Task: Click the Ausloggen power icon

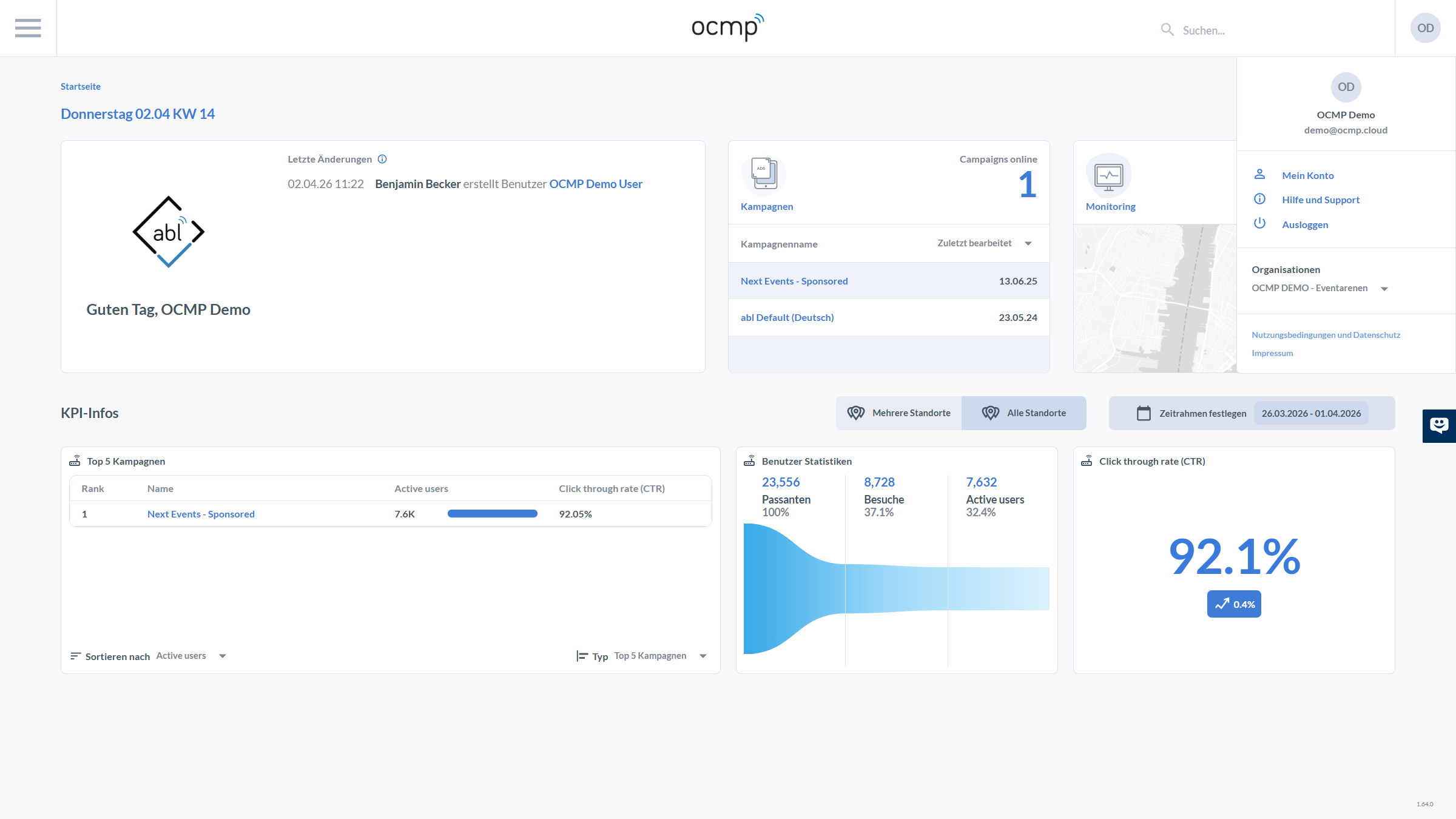Action: click(1259, 223)
